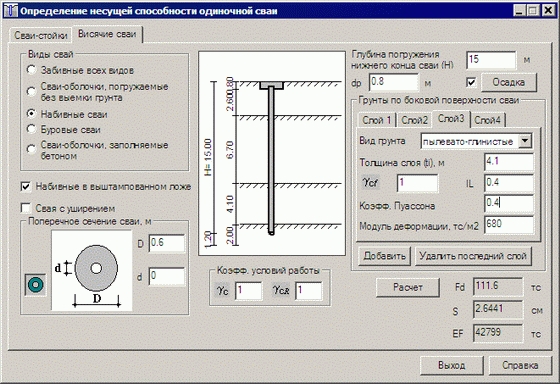Switch to the Слой4 tab

coord(488,120)
